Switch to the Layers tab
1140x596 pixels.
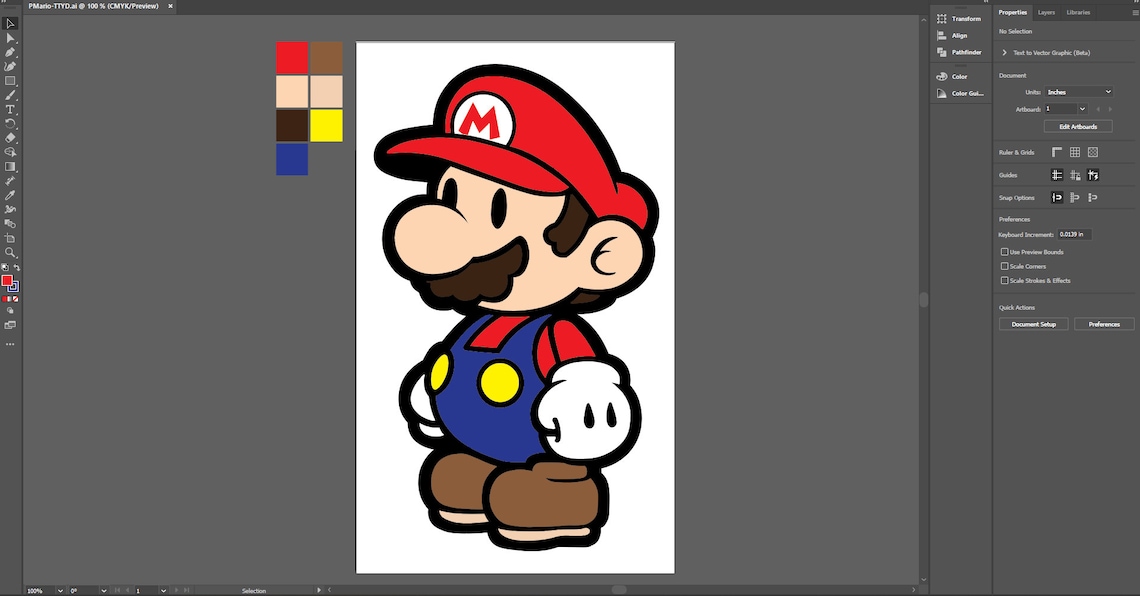pos(1046,12)
